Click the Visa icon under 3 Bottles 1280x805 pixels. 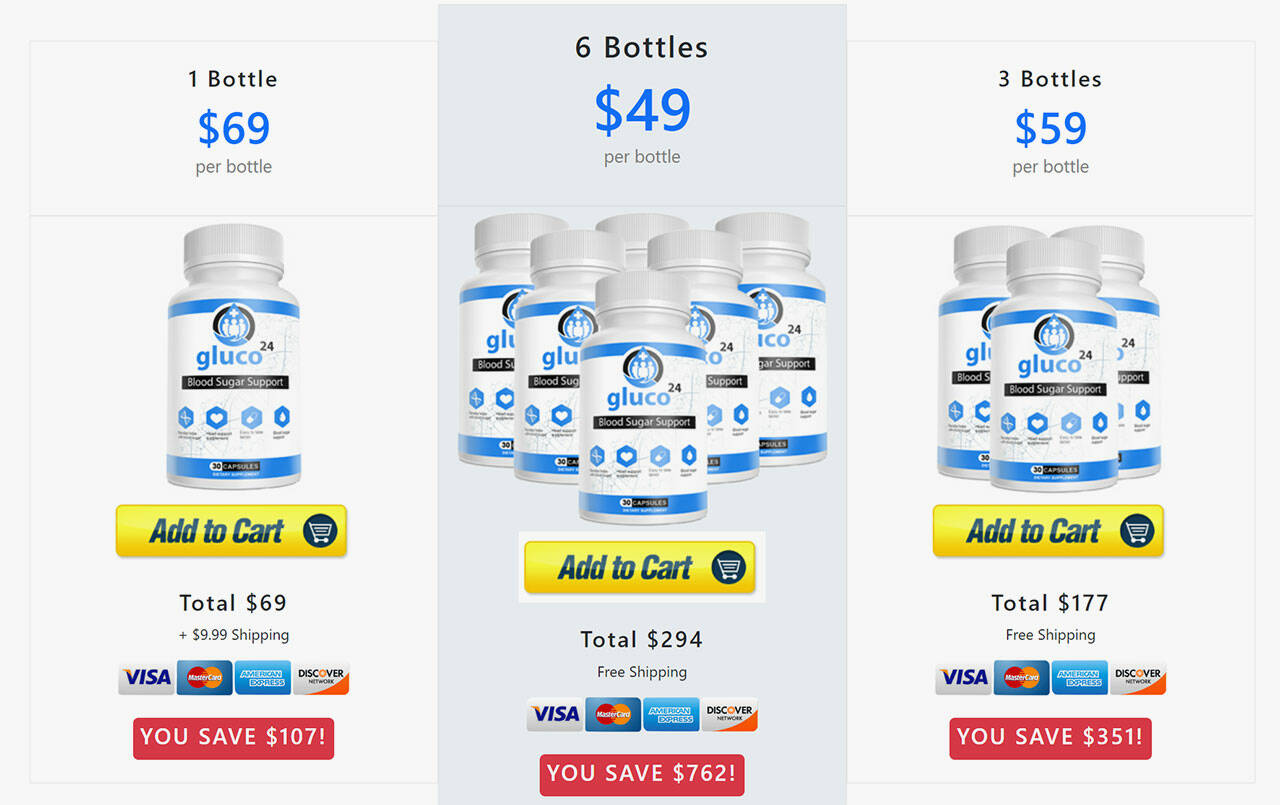point(964,678)
